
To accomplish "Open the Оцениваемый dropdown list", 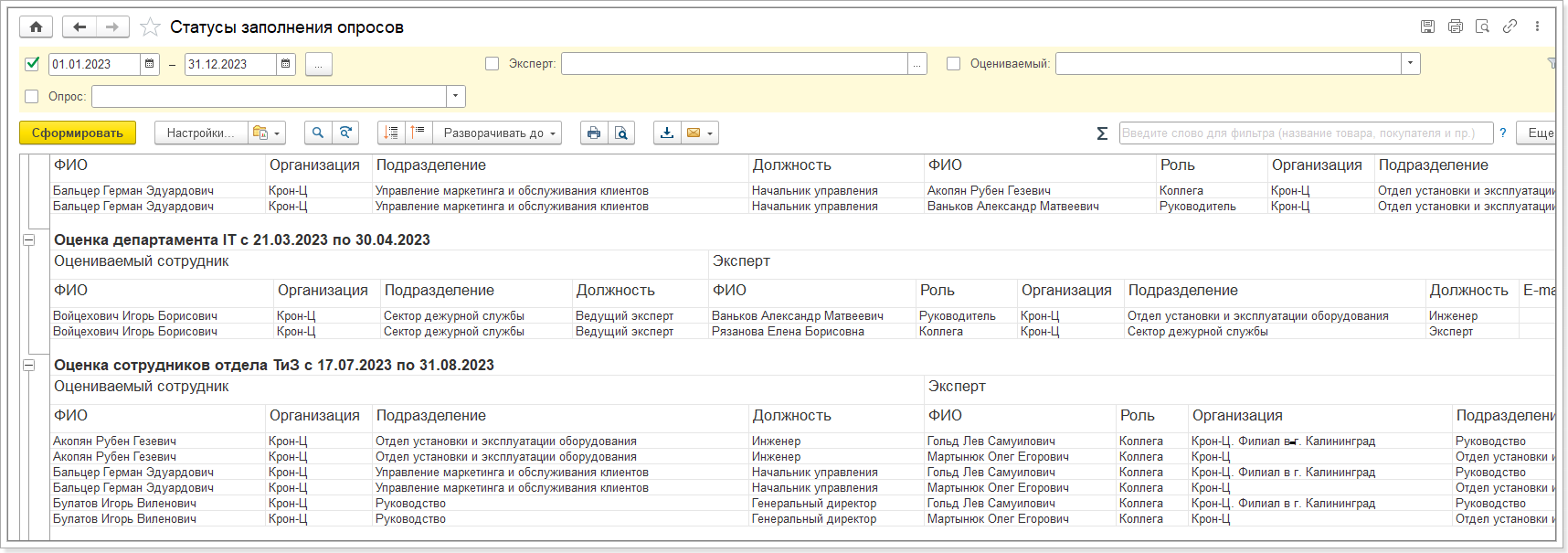I will [1411, 64].
